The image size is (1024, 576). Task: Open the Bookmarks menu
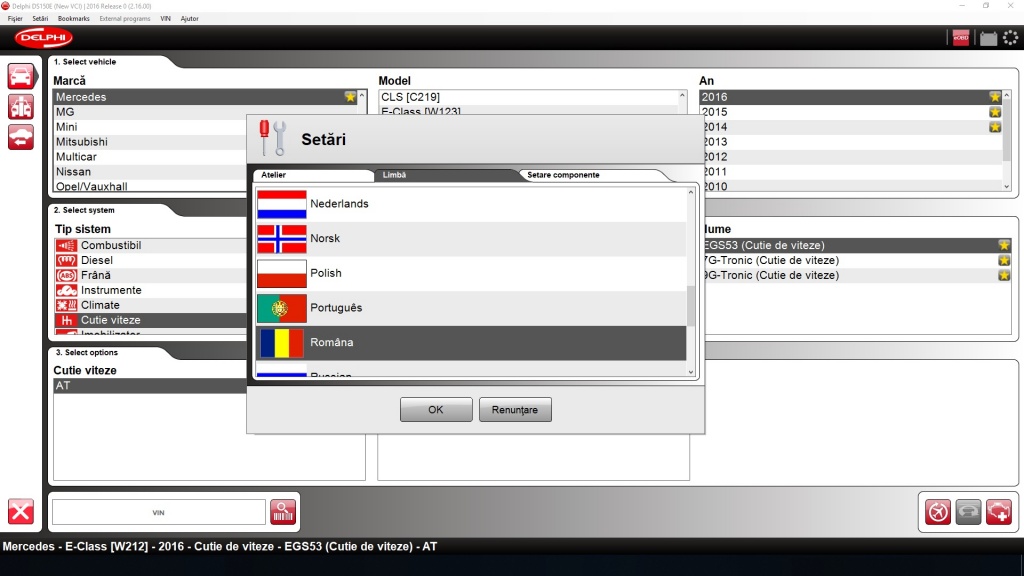point(74,19)
